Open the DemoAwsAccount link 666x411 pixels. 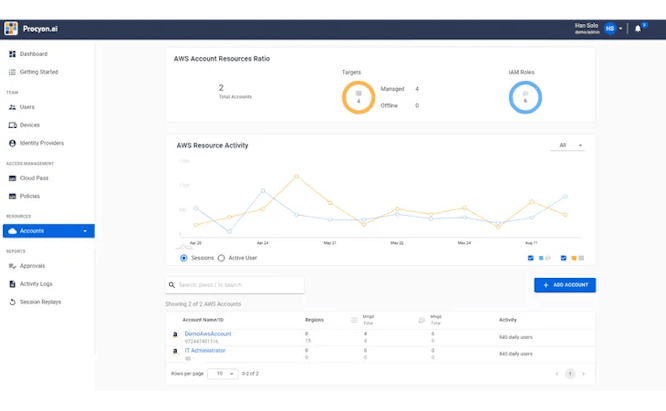[x=208, y=333]
